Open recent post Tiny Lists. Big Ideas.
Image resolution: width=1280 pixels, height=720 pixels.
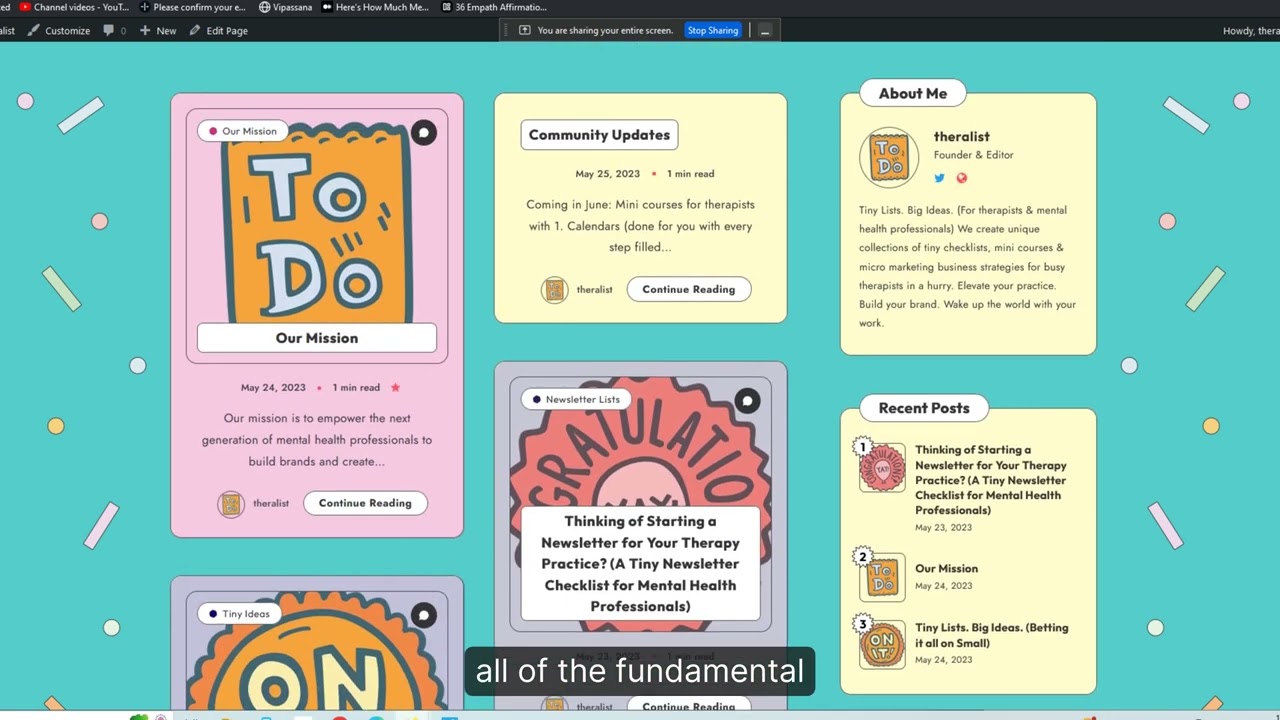pyautogui.click(x=992, y=635)
